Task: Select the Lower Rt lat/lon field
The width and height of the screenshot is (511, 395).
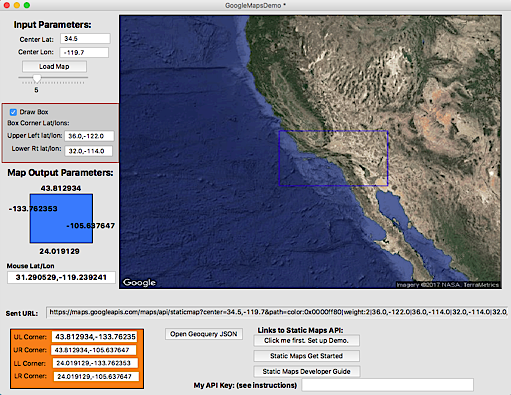Action: point(89,151)
